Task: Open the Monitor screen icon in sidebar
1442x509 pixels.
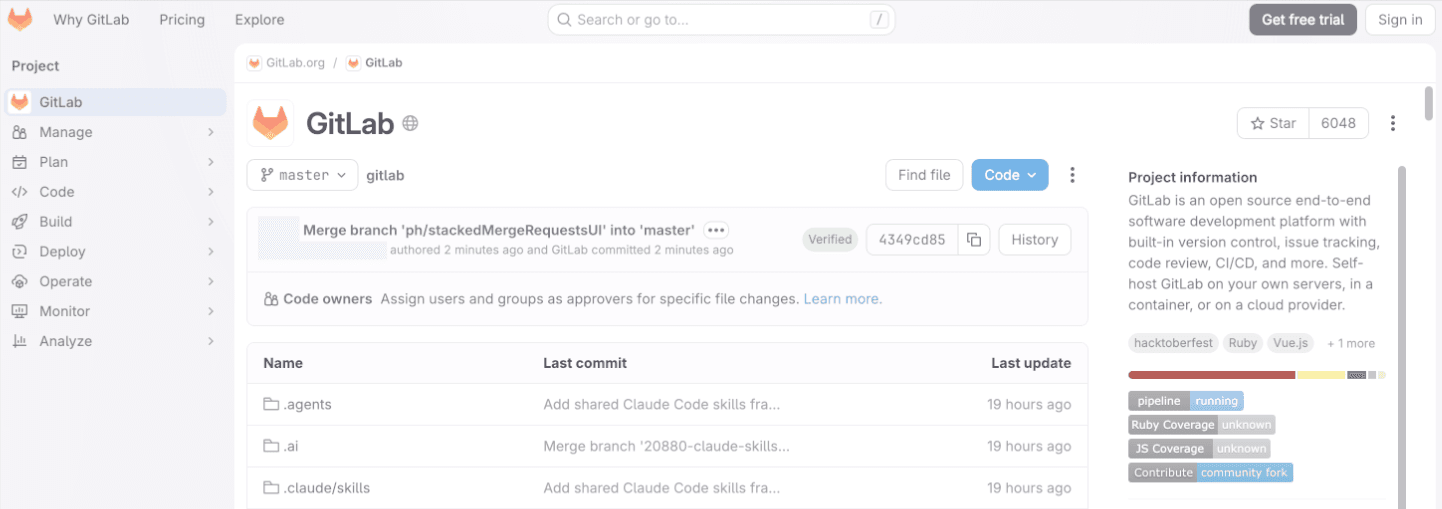Action: (x=19, y=311)
